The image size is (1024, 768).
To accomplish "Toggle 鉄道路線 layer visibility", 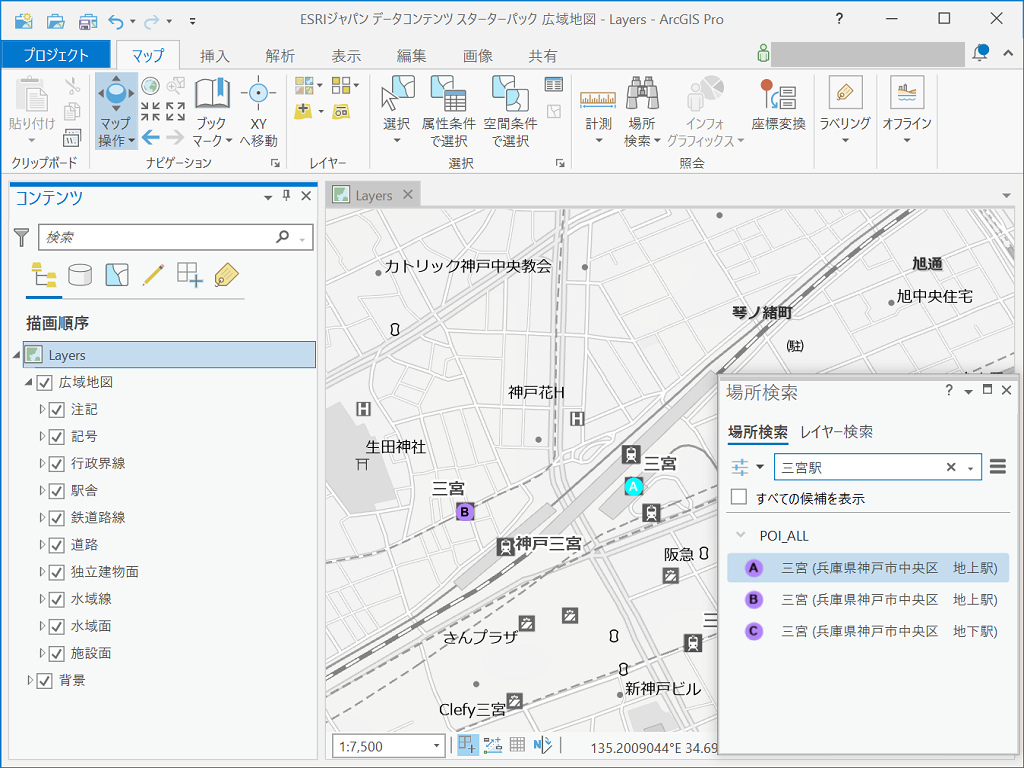I will coord(57,519).
